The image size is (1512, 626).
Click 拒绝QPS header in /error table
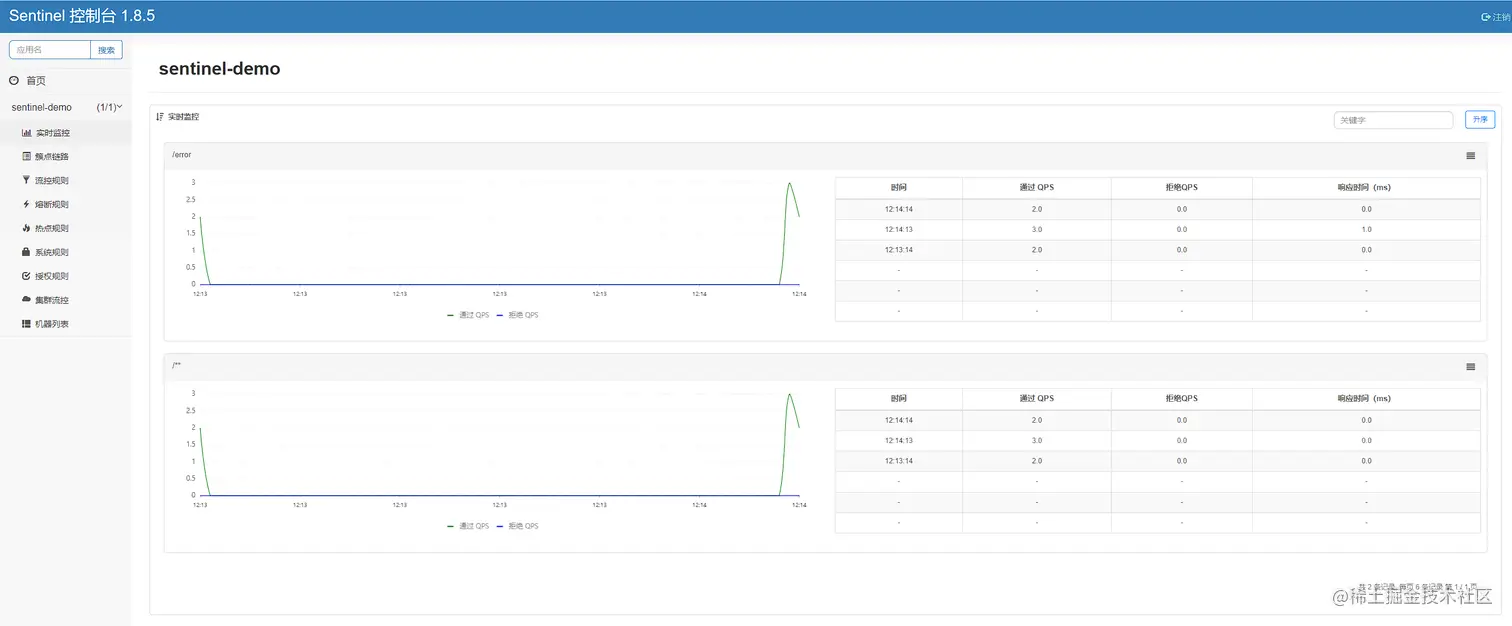click(x=1181, y=188)
